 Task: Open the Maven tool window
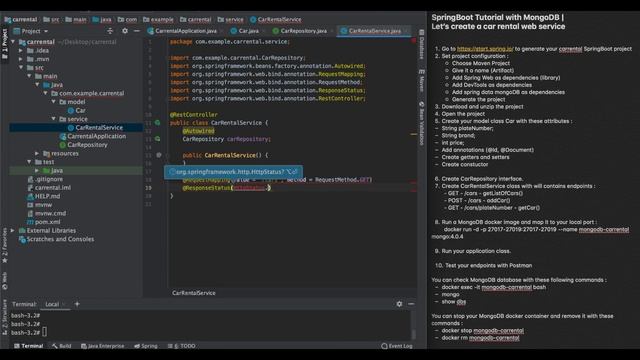422,81
